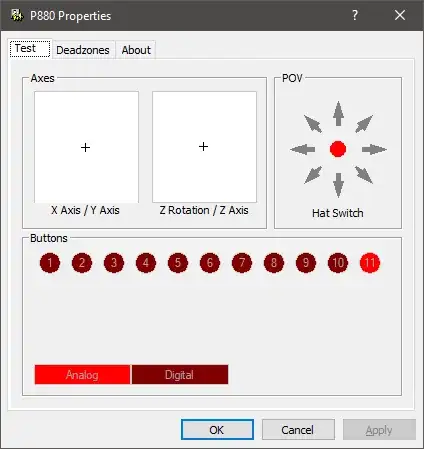
Task: Click the 'Buttons' group label
Action: coord(49,238)
